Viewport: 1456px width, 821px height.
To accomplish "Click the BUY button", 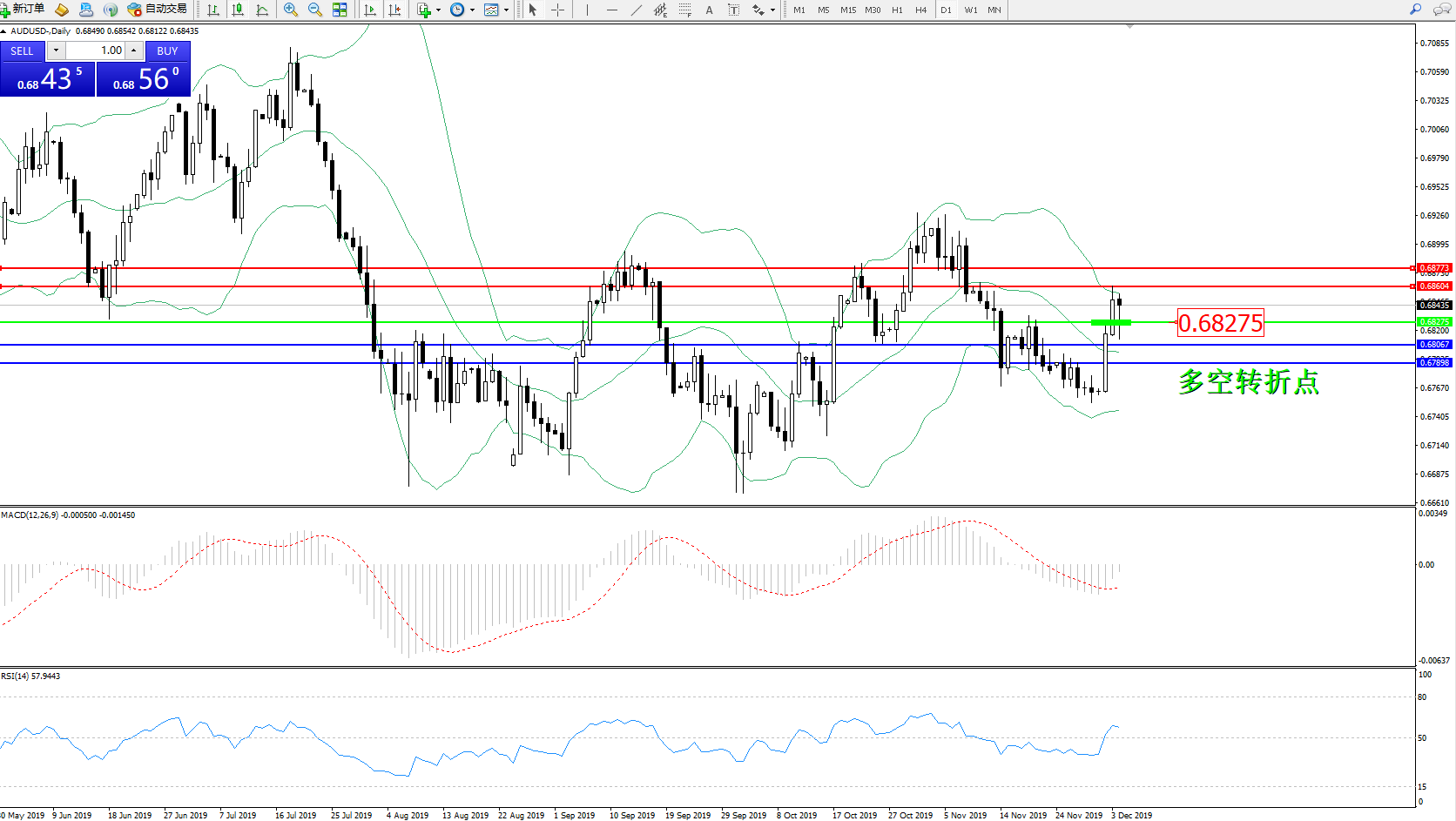I will pos(167,51).
